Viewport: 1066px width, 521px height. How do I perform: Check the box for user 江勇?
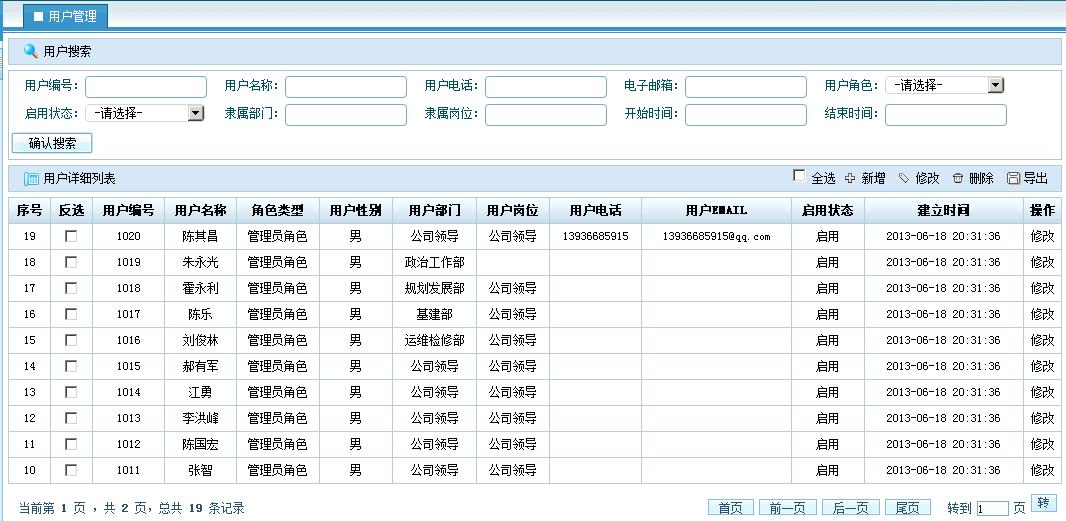[71, 392]
